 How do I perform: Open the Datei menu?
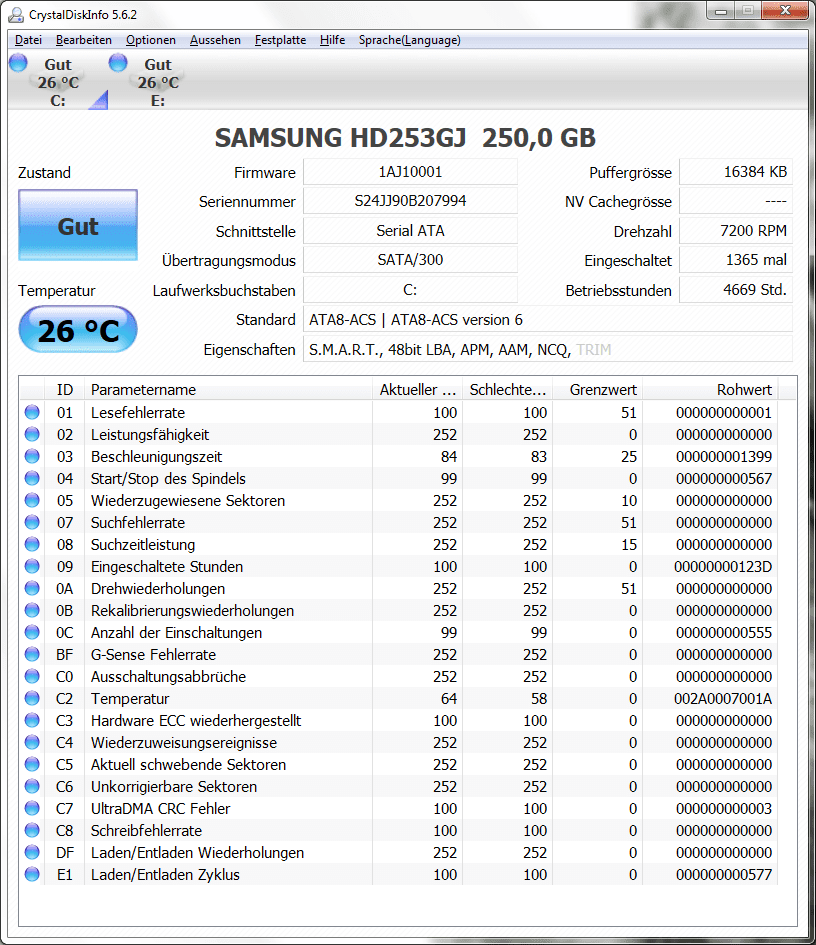coord(28,40)
